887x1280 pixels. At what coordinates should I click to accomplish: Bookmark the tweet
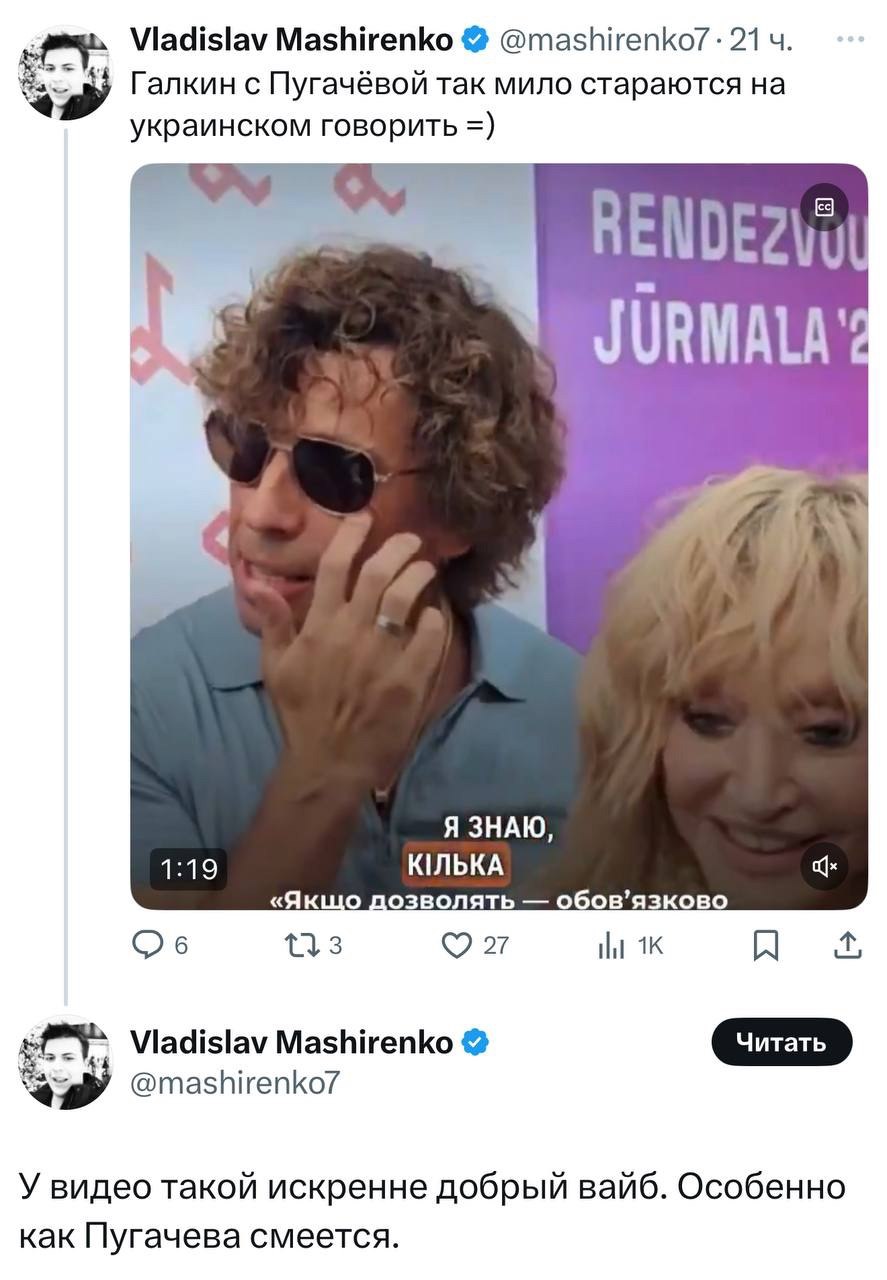click(765, 945)
